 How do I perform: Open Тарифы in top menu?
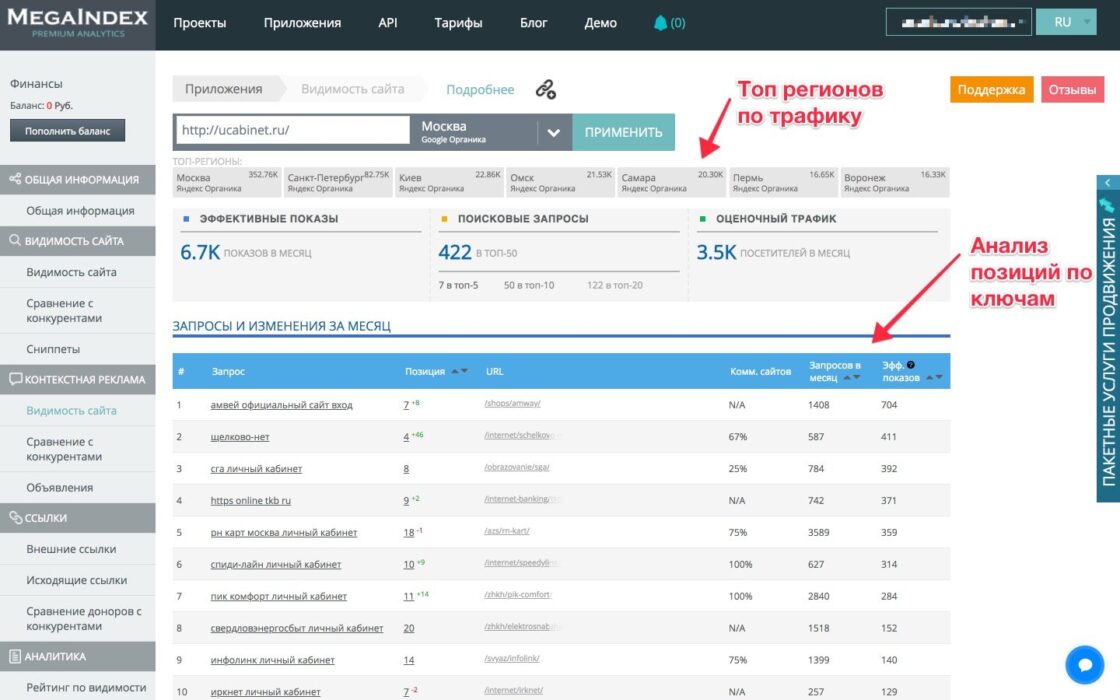click(x=458, y=23)
